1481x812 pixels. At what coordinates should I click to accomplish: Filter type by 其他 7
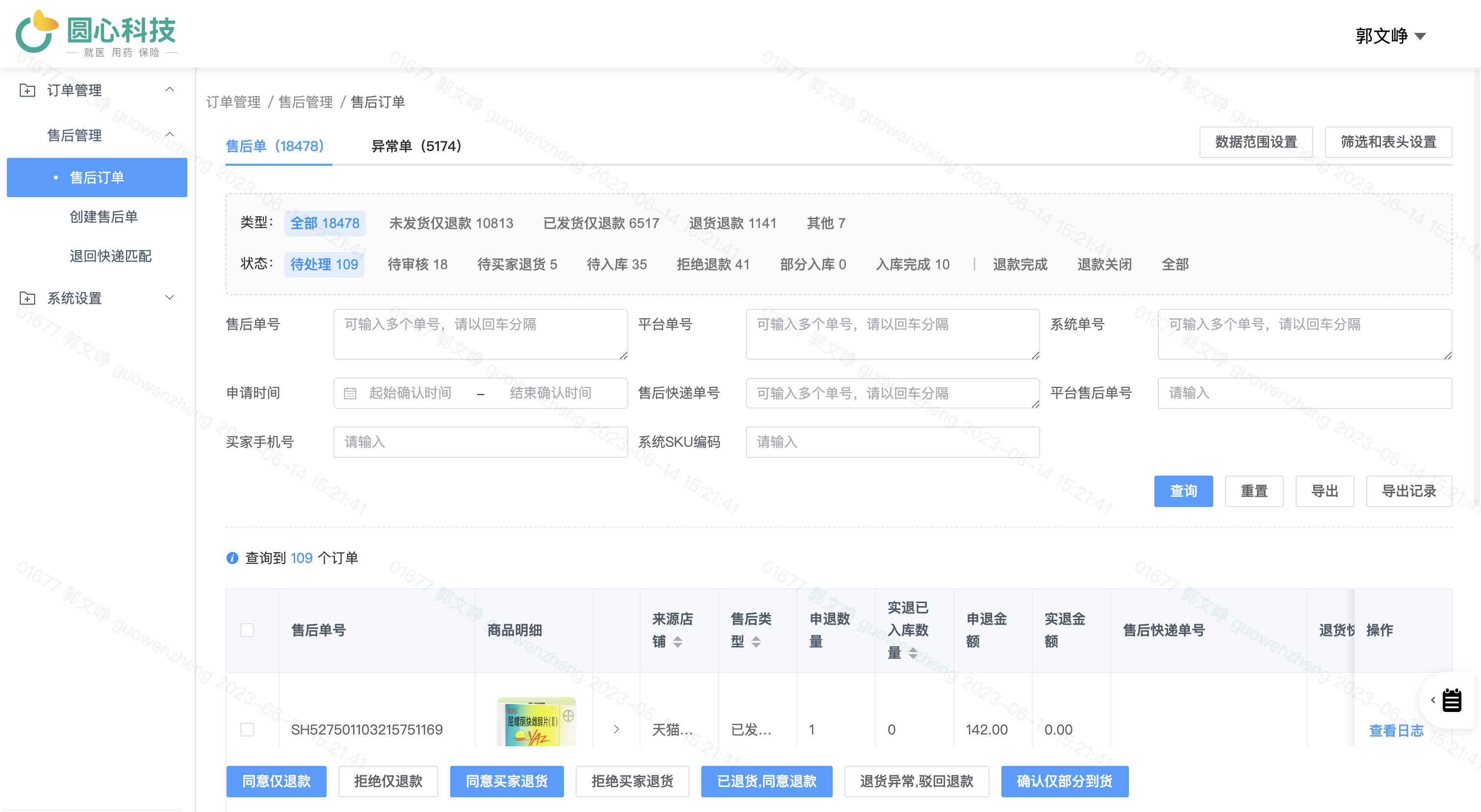(x=826, y=223)
